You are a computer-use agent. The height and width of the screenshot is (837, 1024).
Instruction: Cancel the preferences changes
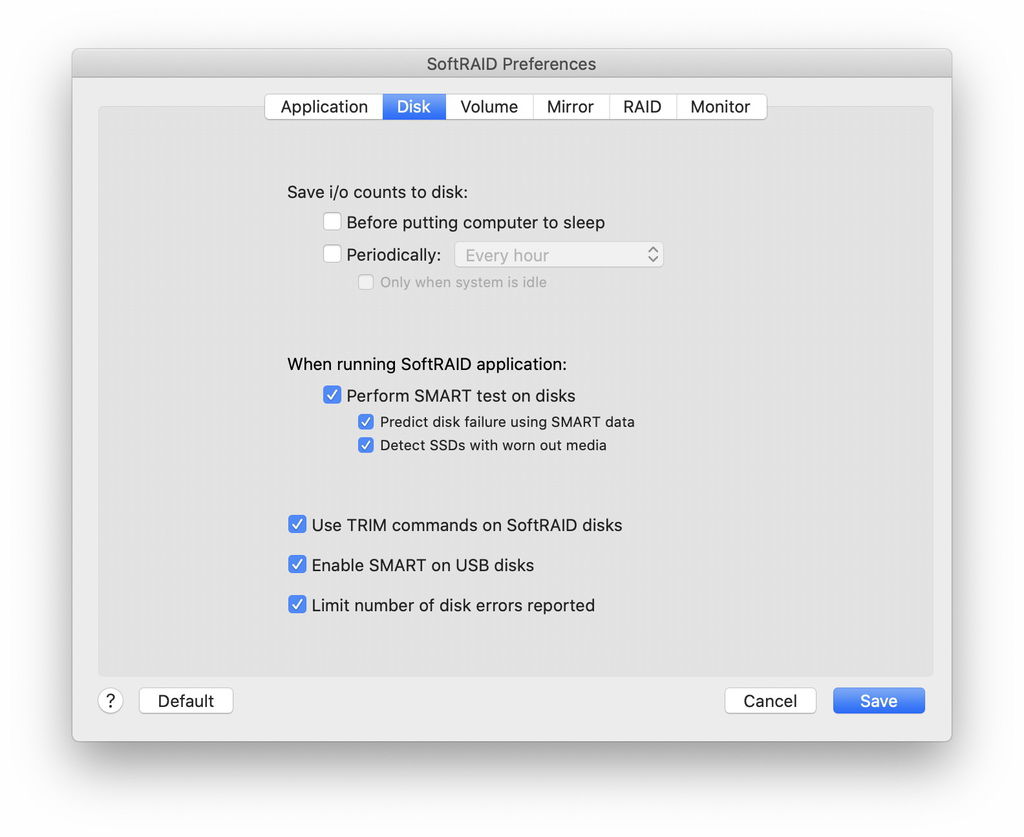pos(770,701)
